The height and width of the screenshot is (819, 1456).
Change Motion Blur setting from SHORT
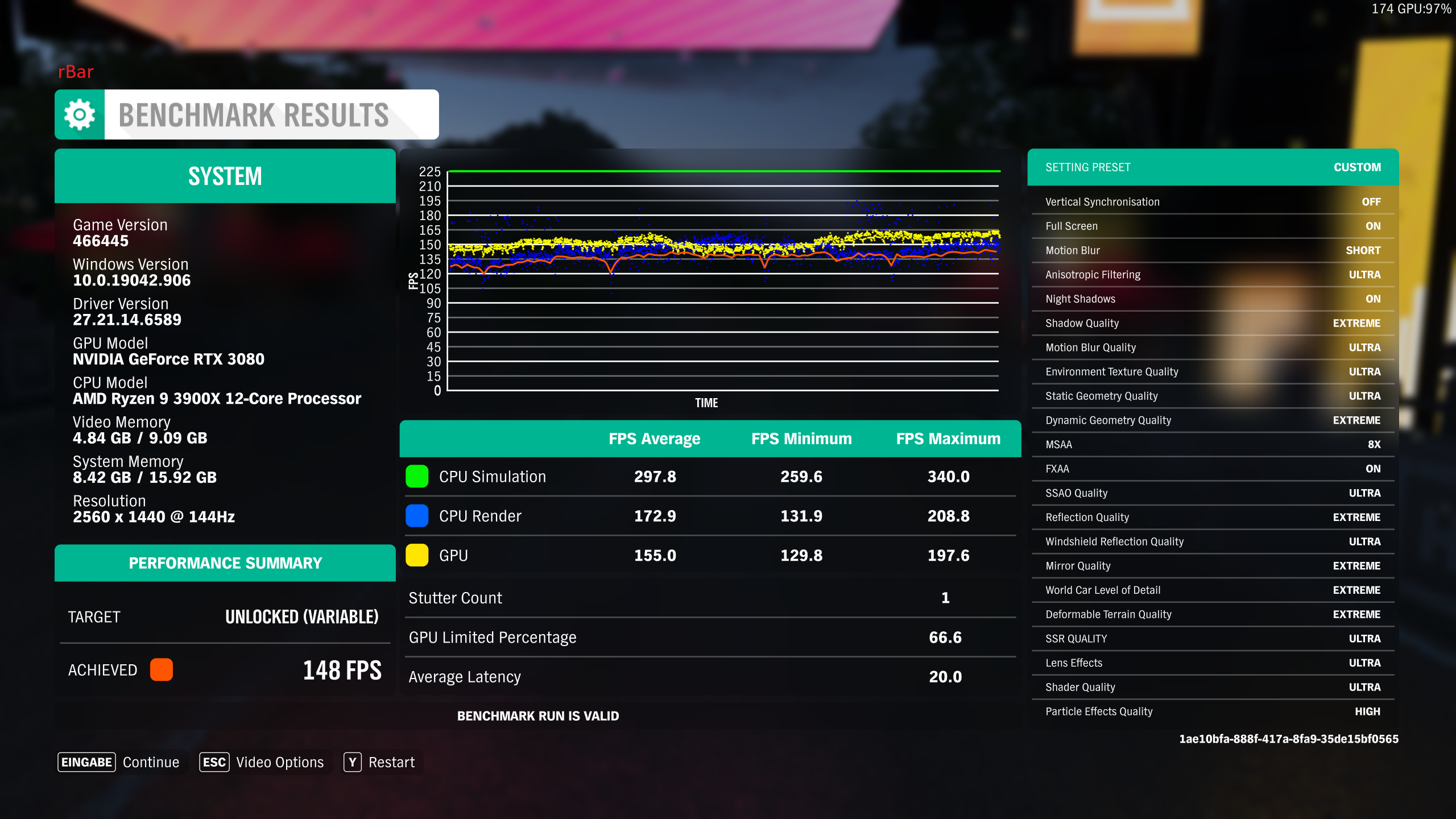[x=1213, y=250]
